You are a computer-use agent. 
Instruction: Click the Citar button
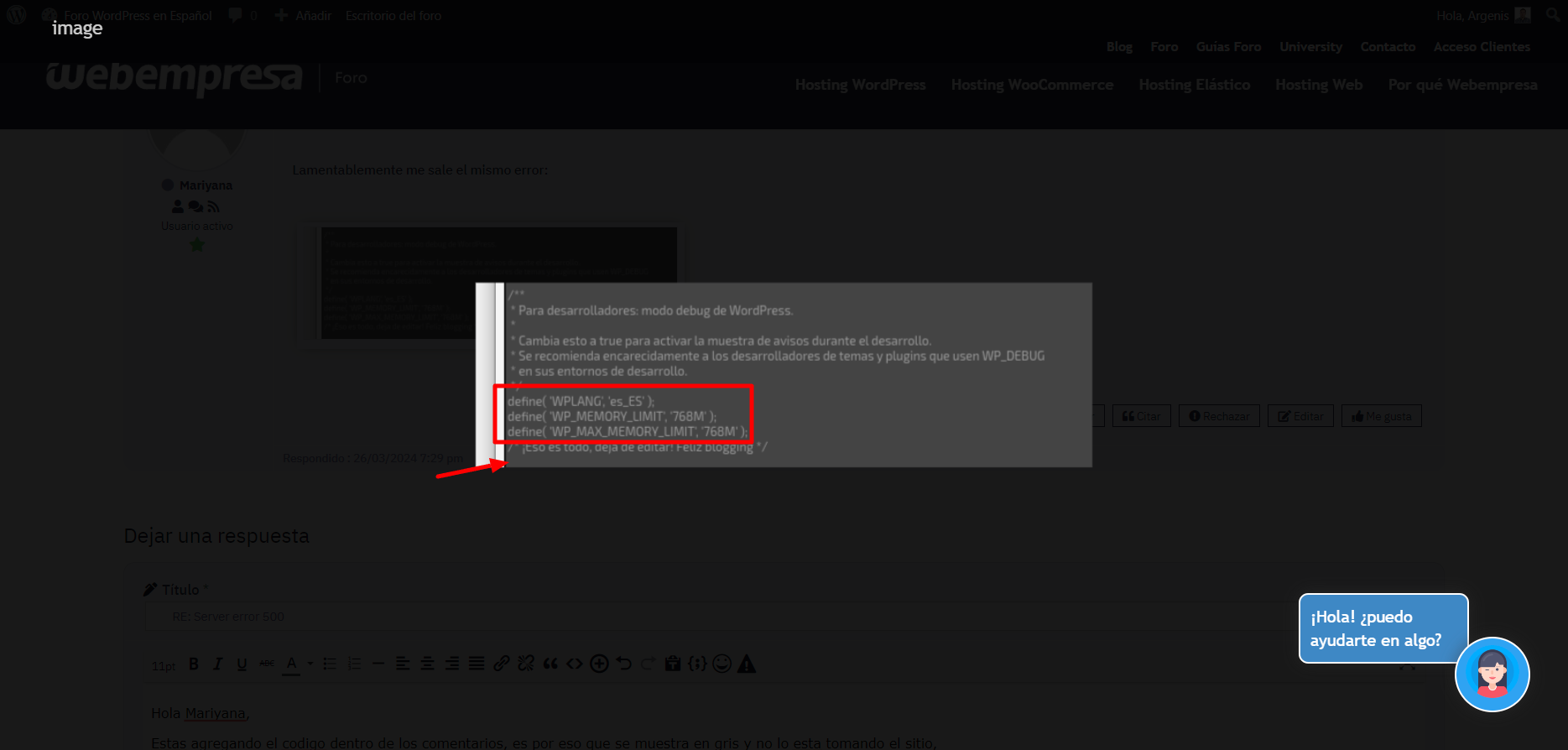[1142, 416]
